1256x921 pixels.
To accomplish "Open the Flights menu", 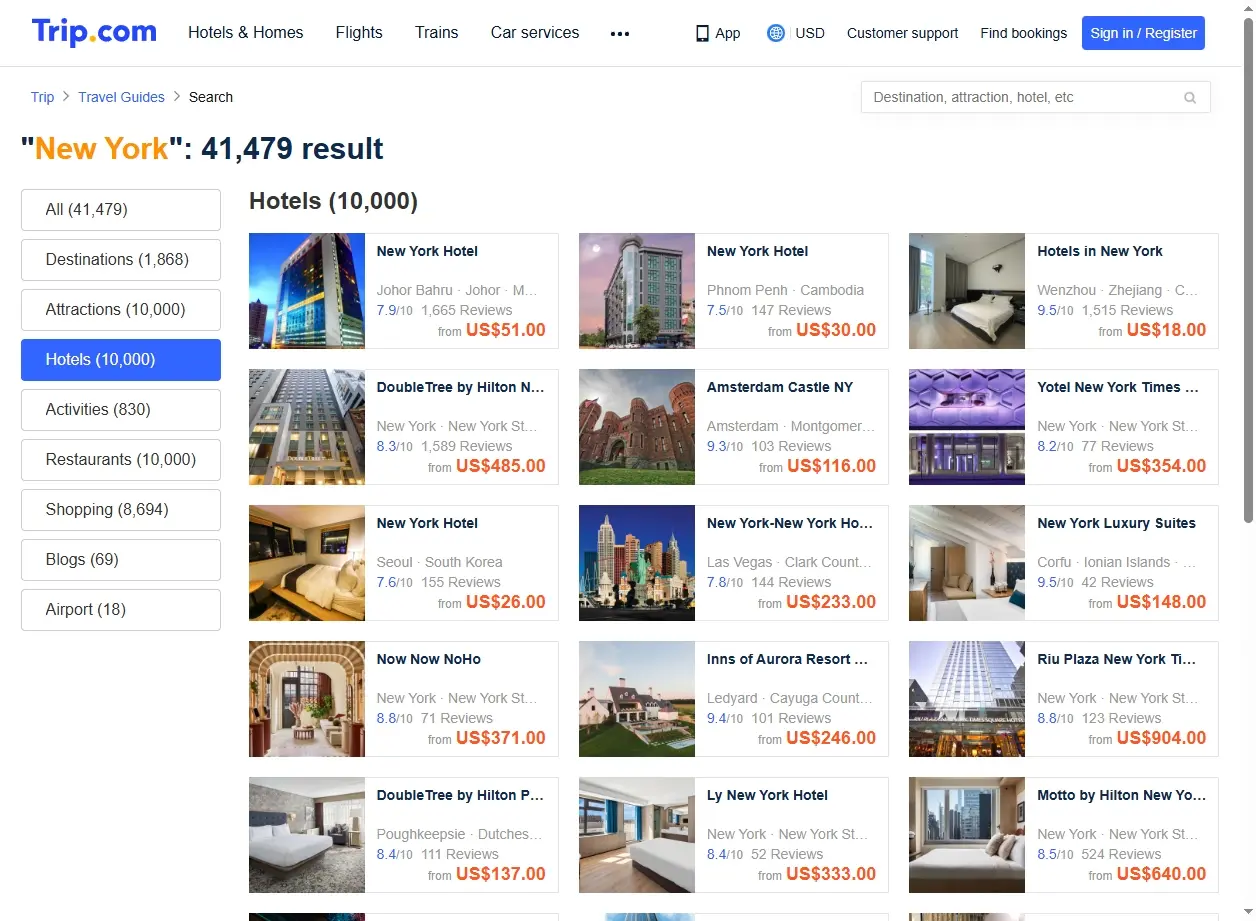I will (x=359, y=33).
